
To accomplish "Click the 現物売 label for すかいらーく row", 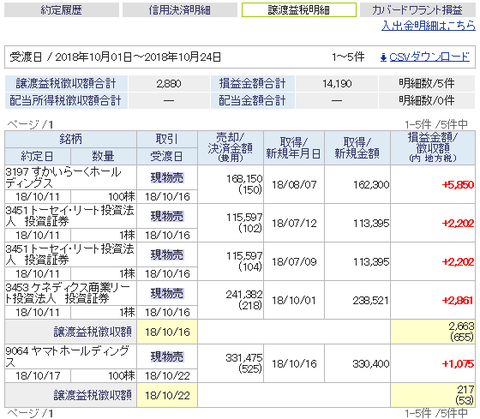I will (x=167, y=178).
